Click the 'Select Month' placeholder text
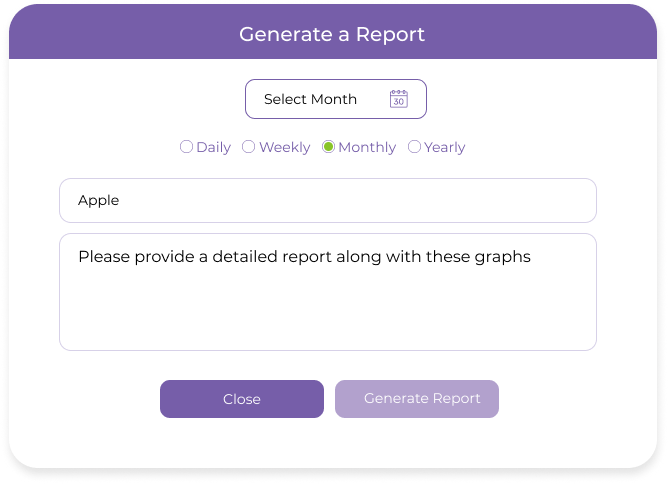This screenshot has width=668, height=484. [x=310, y=99]
